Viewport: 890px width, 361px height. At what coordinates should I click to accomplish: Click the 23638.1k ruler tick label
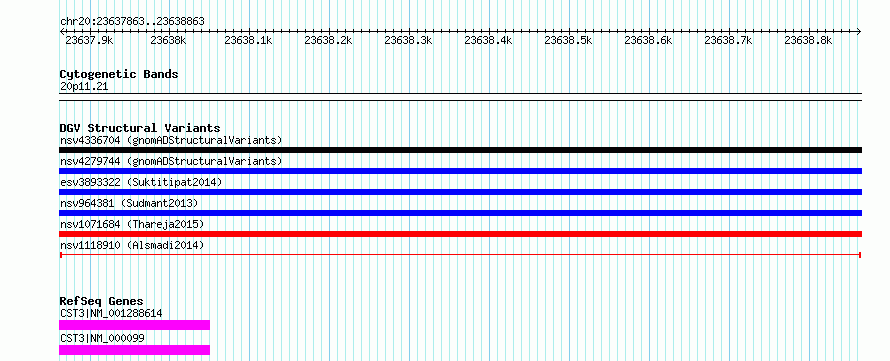[248, 40]
